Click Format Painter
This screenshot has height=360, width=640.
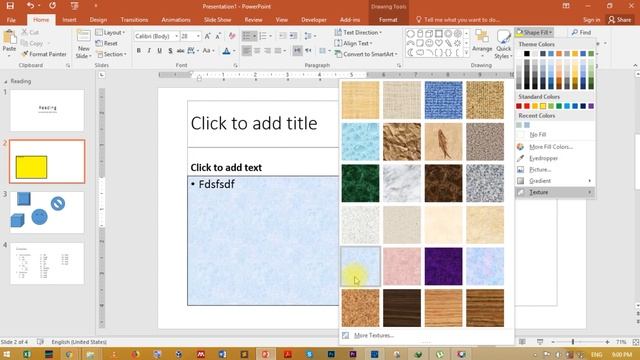44,54
